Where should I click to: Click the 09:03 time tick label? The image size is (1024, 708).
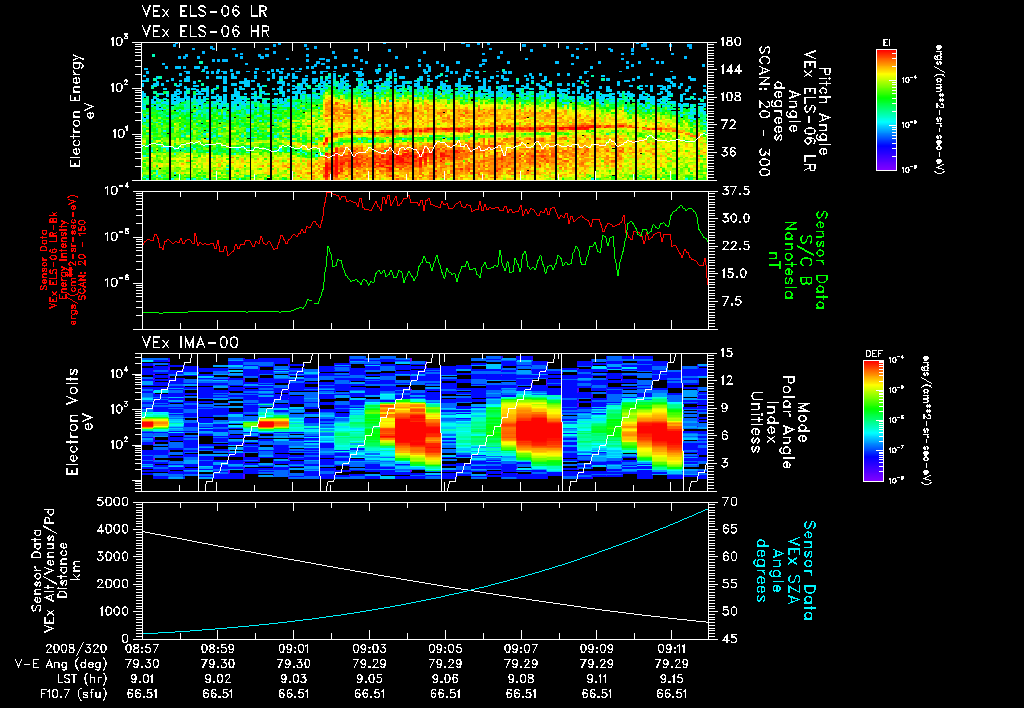[370, 649]
